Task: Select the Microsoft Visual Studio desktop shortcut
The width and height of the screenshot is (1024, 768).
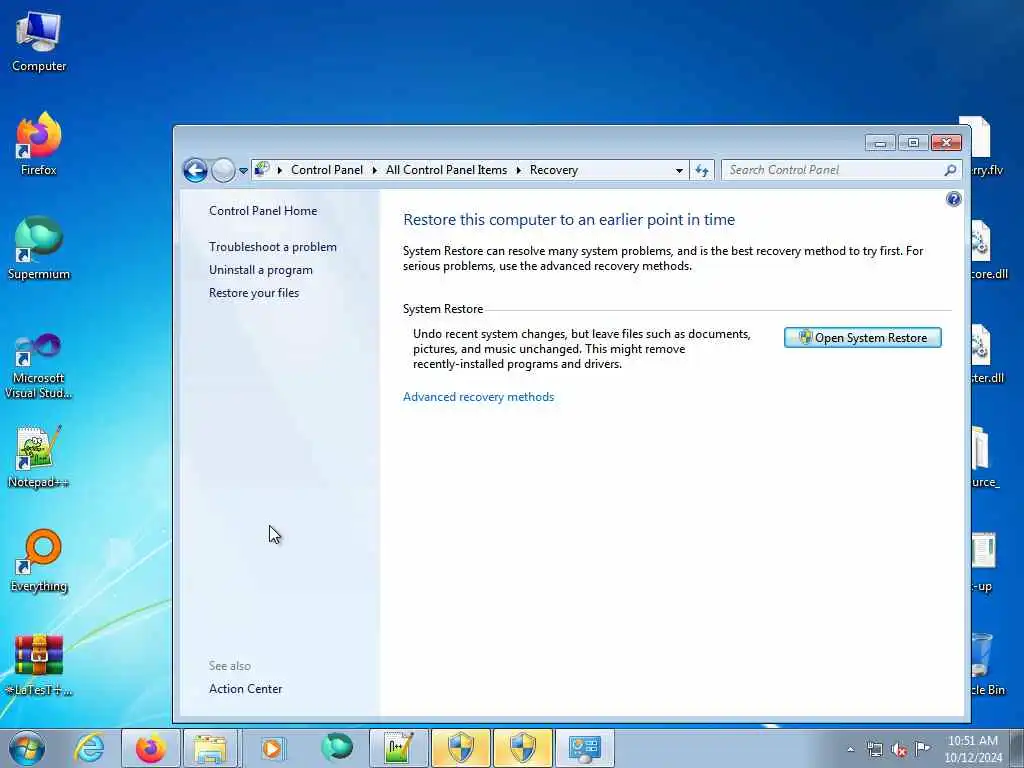Action: [39, 366]
